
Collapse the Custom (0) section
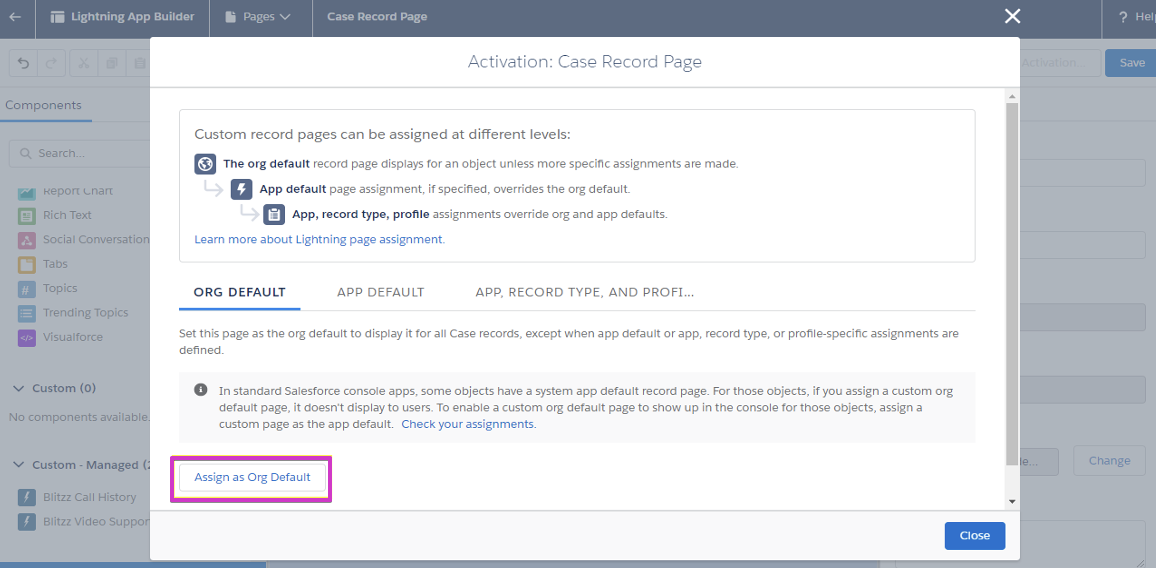pyautogui.click(x=19, y=388)
